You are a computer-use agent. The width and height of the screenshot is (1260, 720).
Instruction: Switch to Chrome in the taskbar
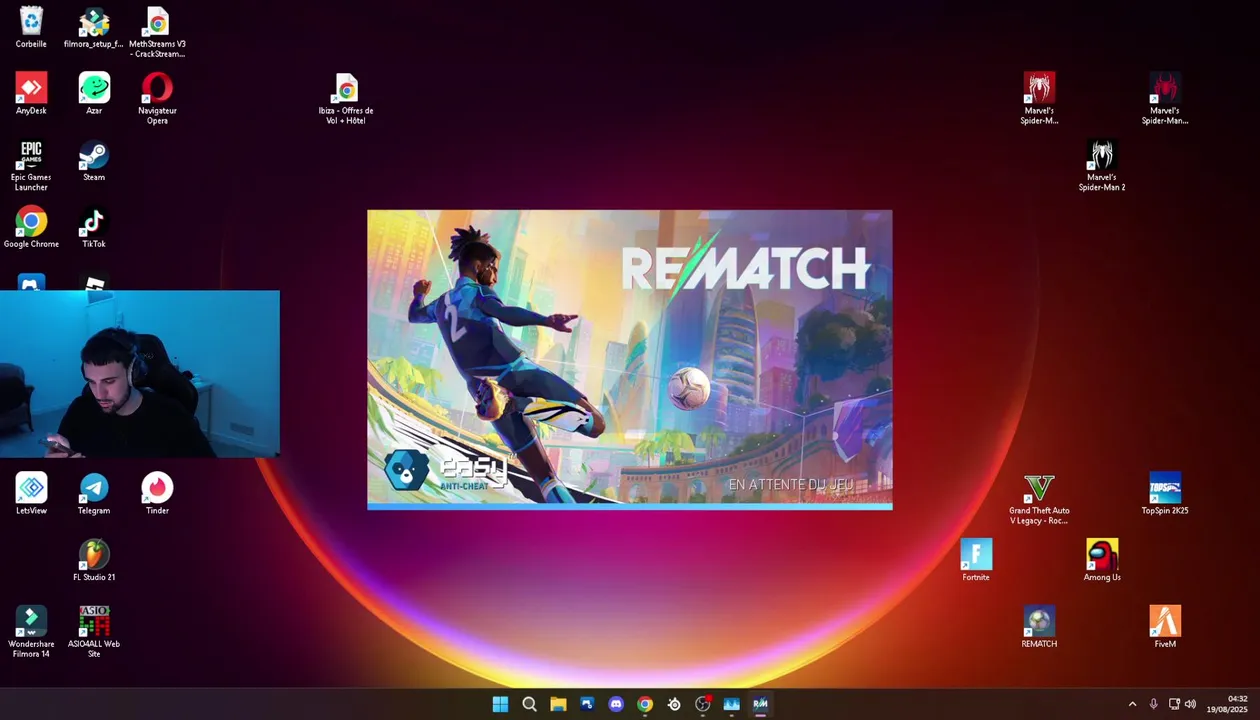(645, 704)
